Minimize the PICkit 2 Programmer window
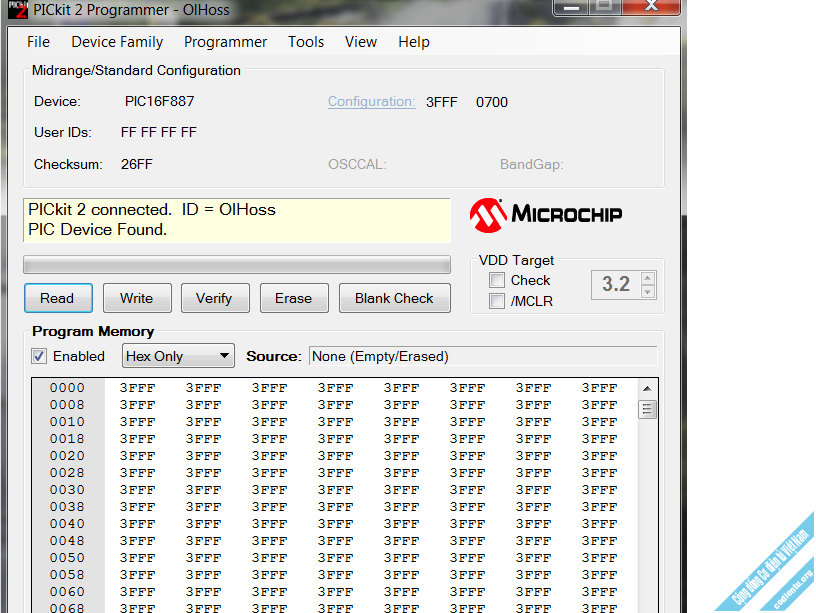 click(571, 7)
